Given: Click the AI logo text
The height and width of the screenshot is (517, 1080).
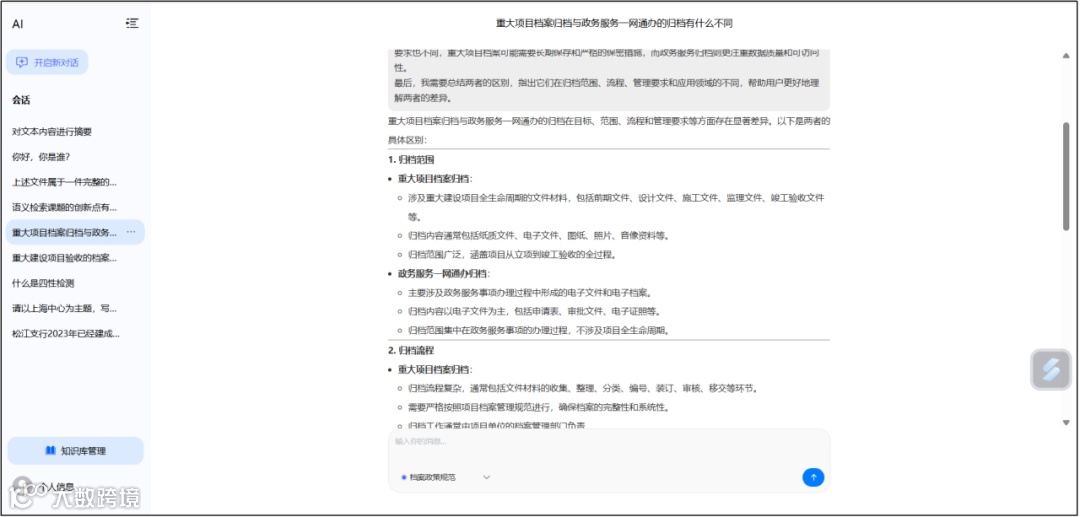Looking at the screenshot, I should click(18, 23).
